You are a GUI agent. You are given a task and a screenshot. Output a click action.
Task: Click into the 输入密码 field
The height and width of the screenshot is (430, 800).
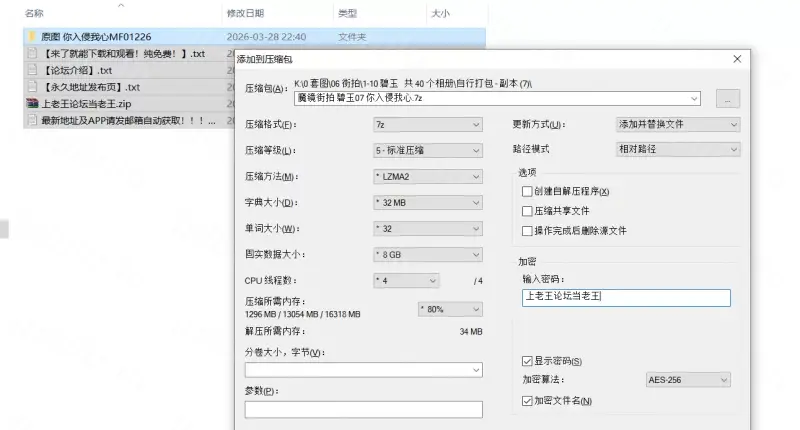click(626, 297)
